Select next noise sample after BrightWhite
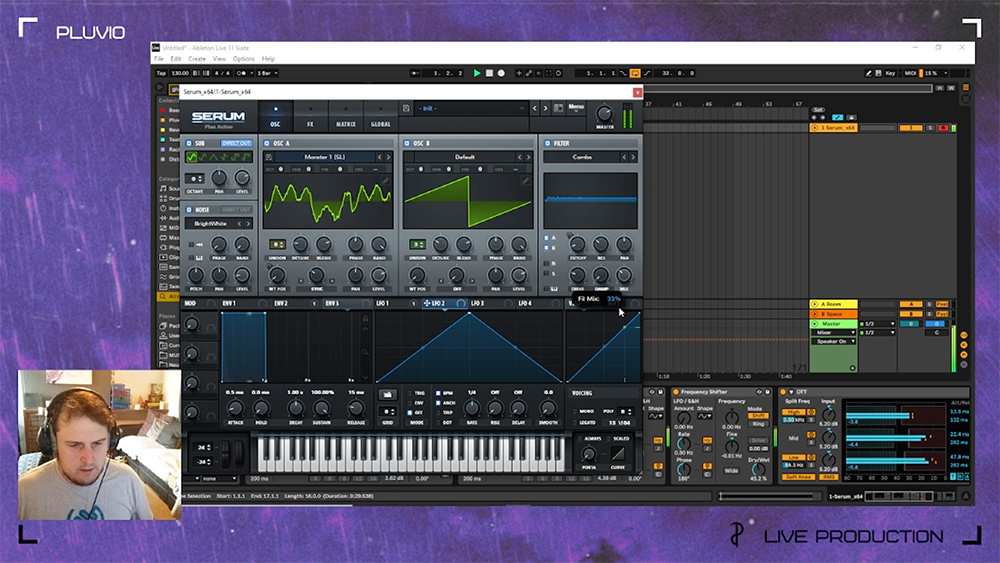The image size is (1000, 563). tap(248, 224)
